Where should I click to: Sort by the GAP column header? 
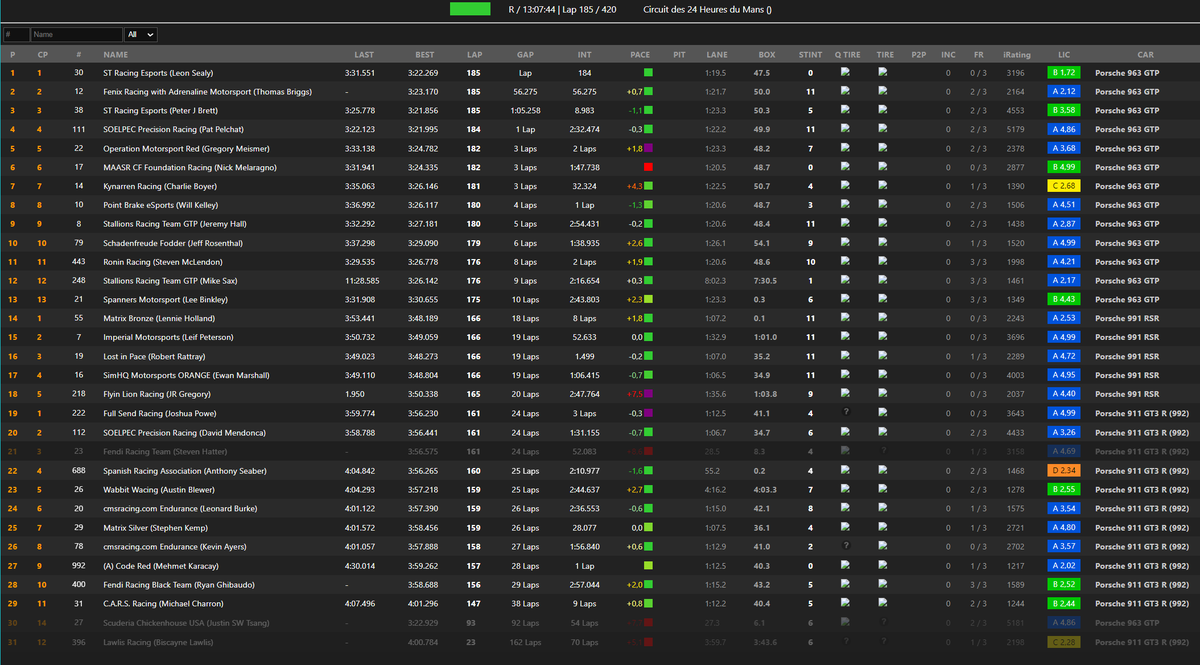[x=525, y=54]
